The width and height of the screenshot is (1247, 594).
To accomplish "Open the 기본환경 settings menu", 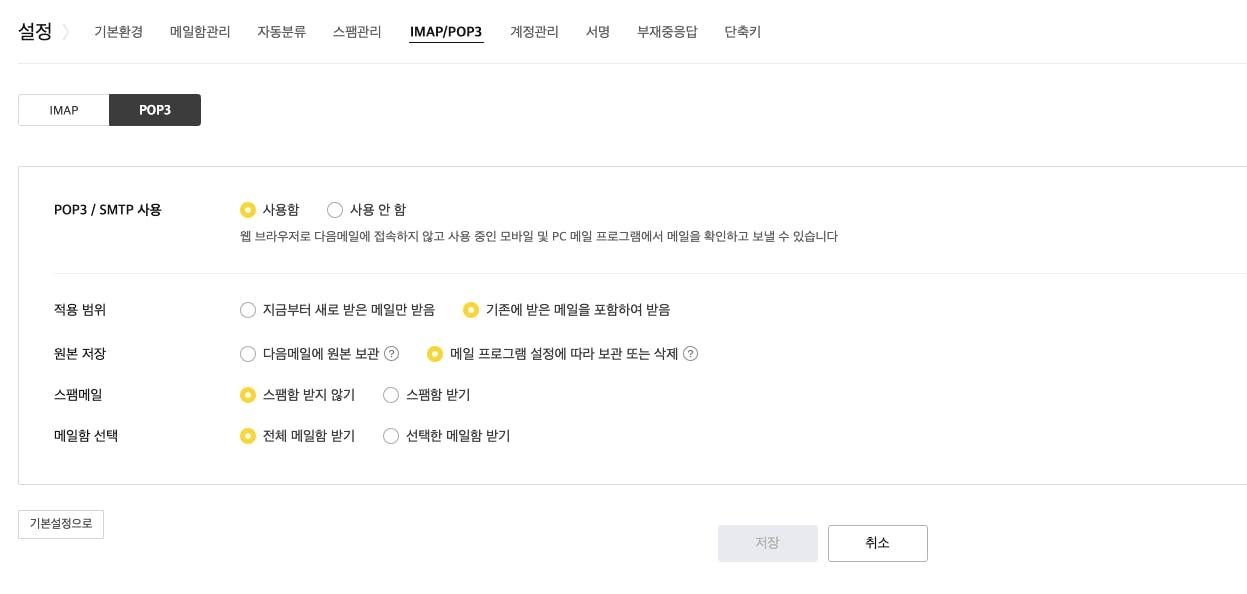I will (x=118, y=32).
